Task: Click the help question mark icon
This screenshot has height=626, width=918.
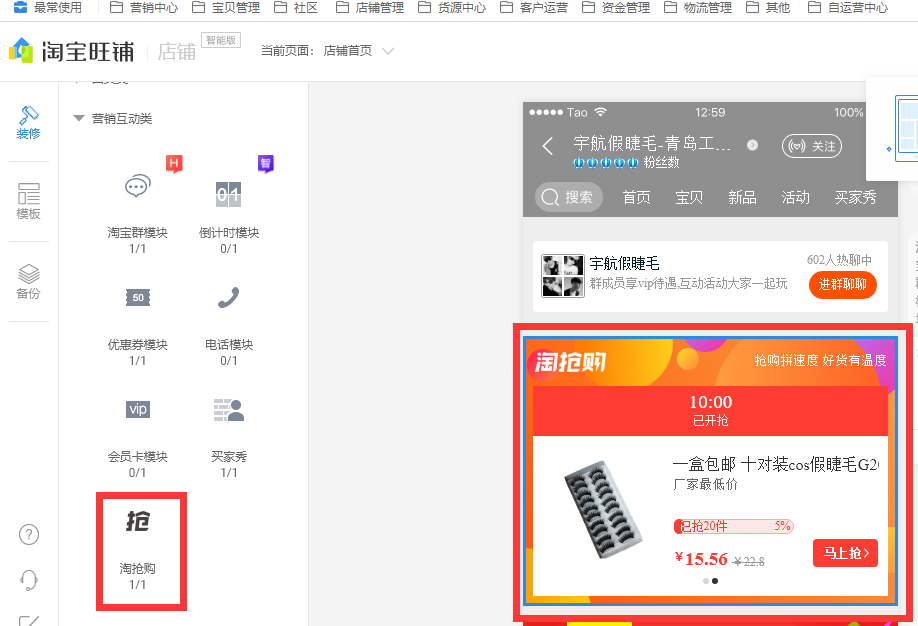Action: (29, 534)
